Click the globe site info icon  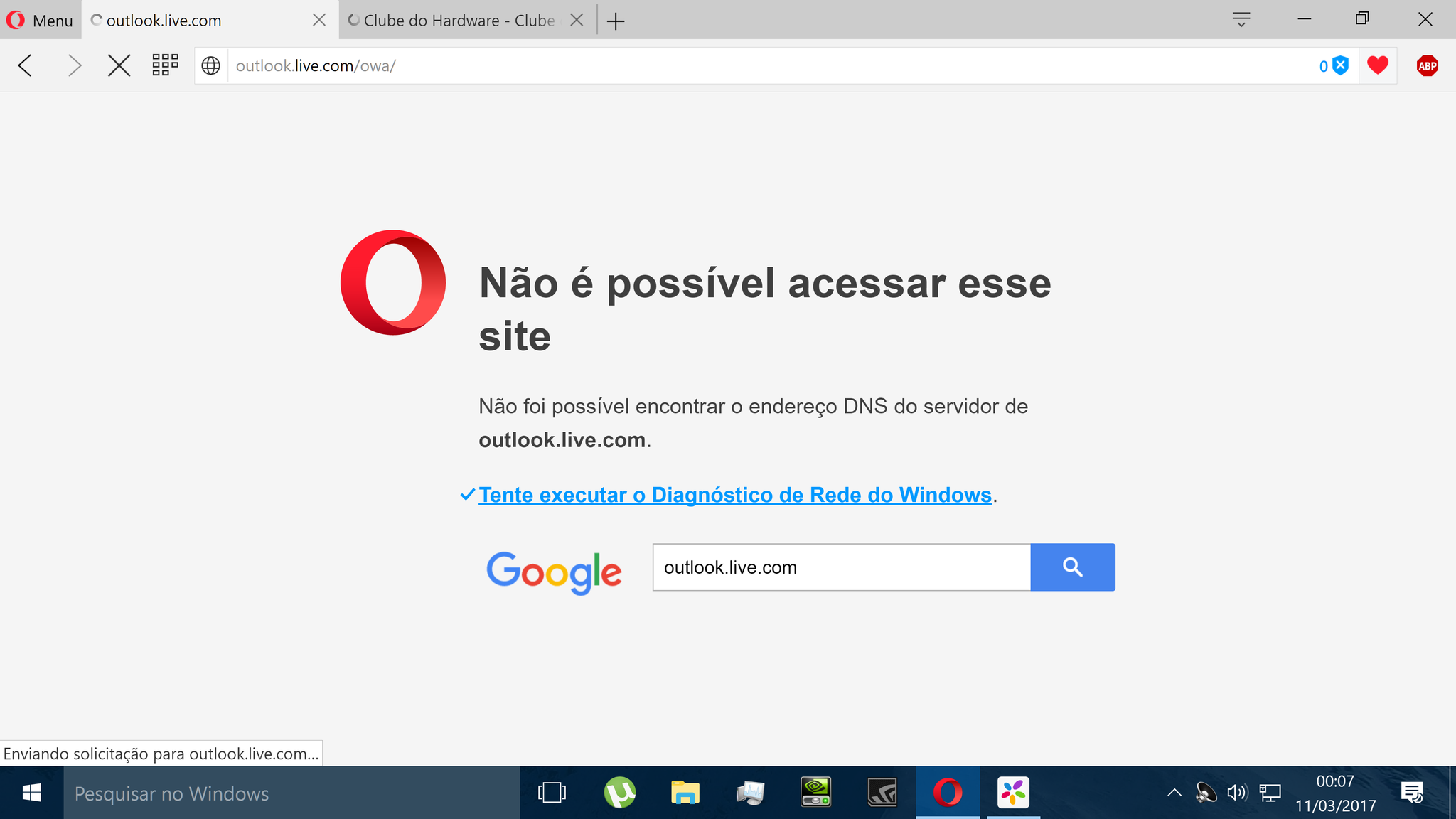pyautogui.click(x=211, y=65)
